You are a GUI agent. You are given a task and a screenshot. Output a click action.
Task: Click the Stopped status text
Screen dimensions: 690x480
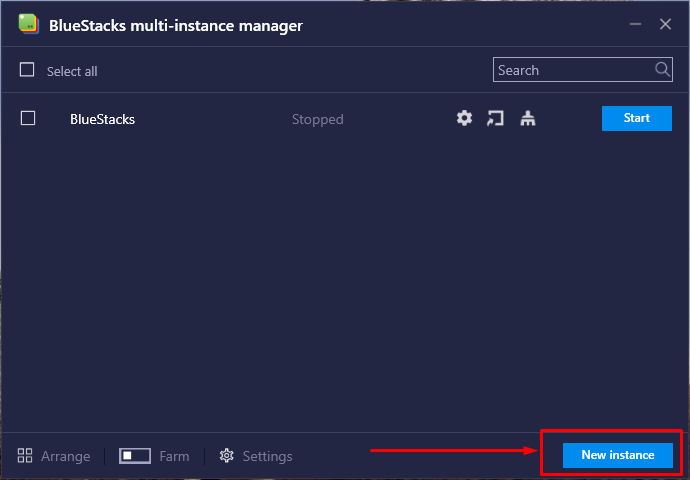click(x=318, y=119)
